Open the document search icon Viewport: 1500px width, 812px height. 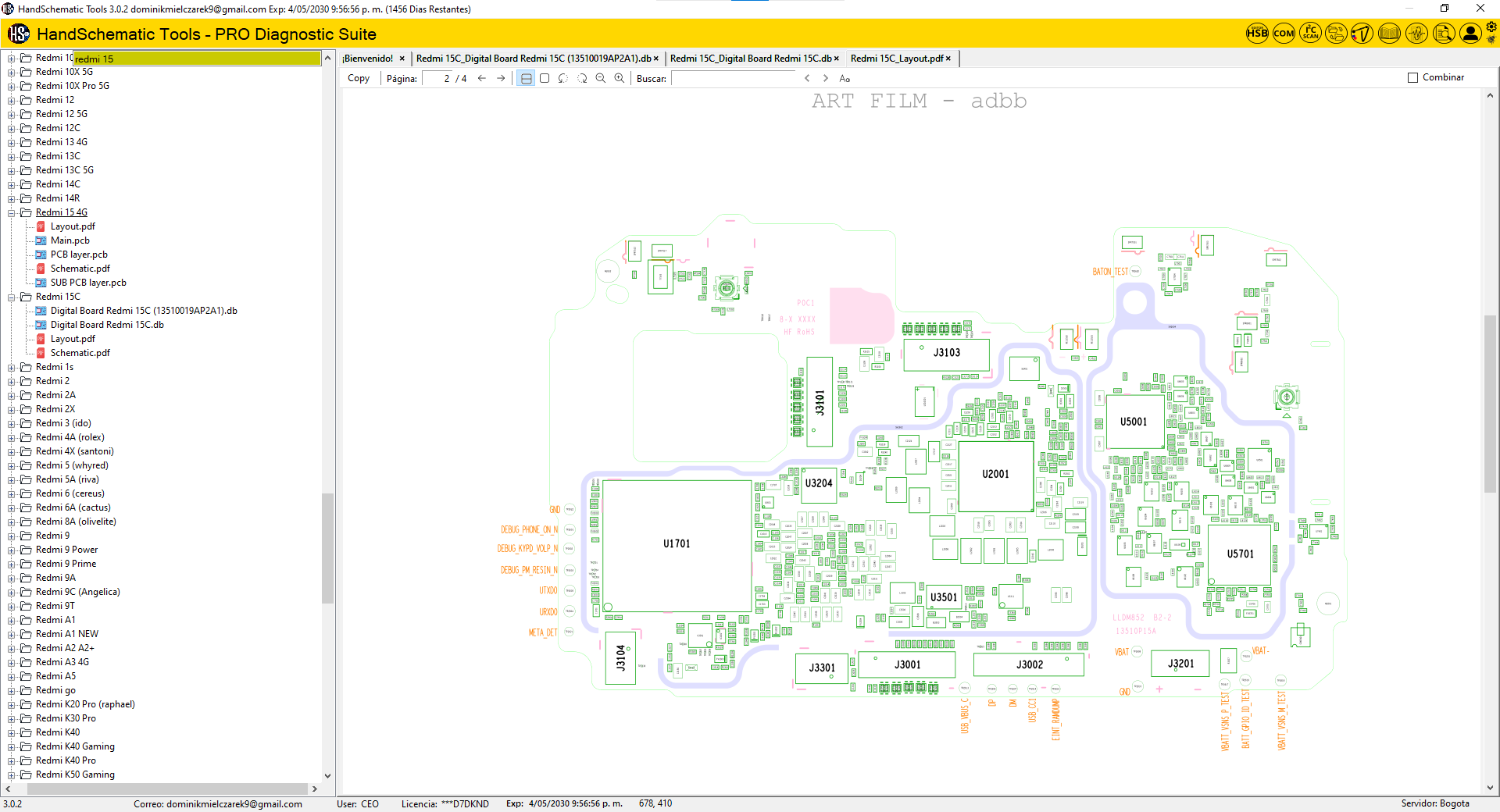click(x=1443, y=34)
